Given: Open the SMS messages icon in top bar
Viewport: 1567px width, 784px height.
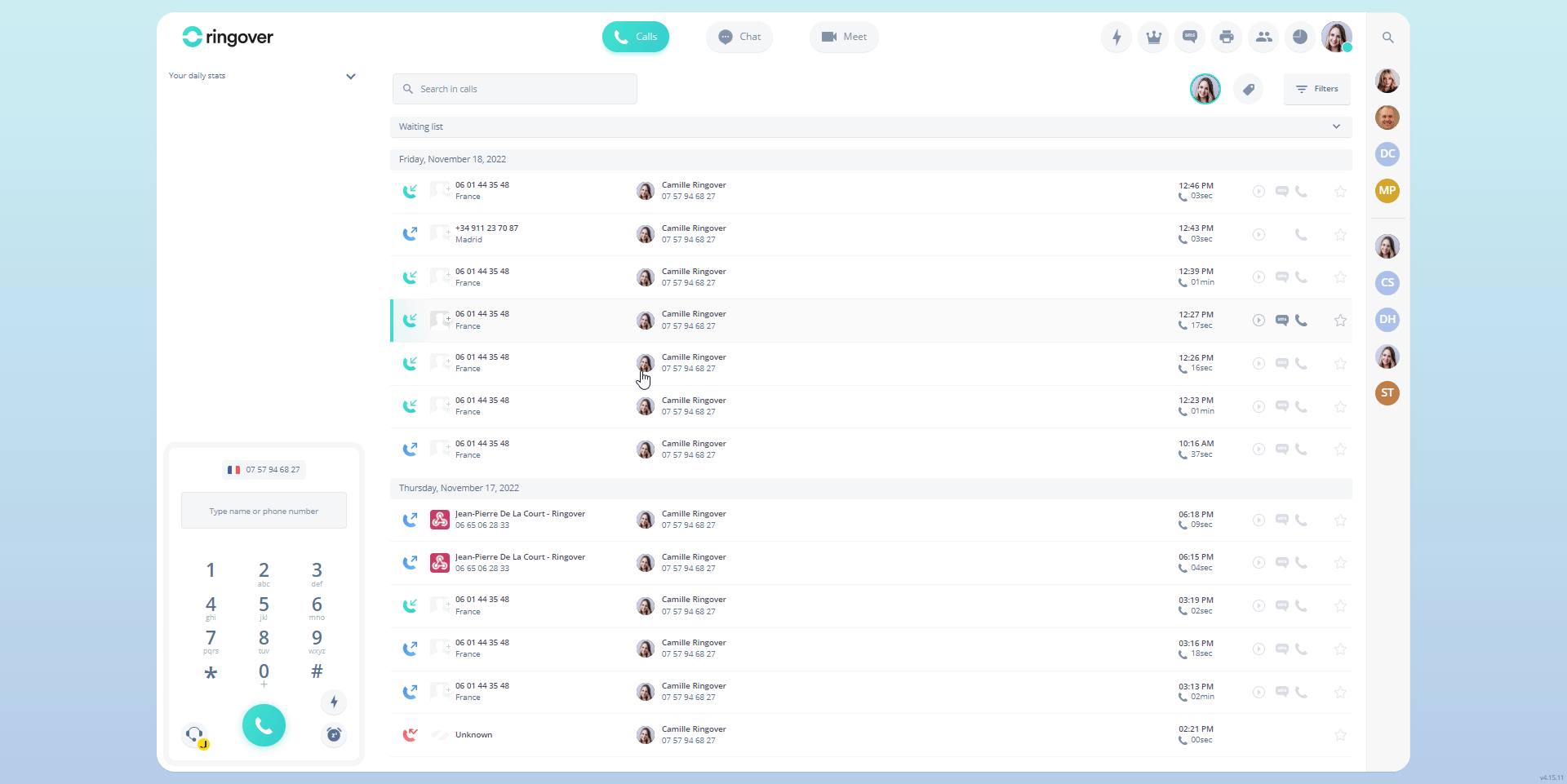Looking at the screenshot, I should coord(1189,37).
